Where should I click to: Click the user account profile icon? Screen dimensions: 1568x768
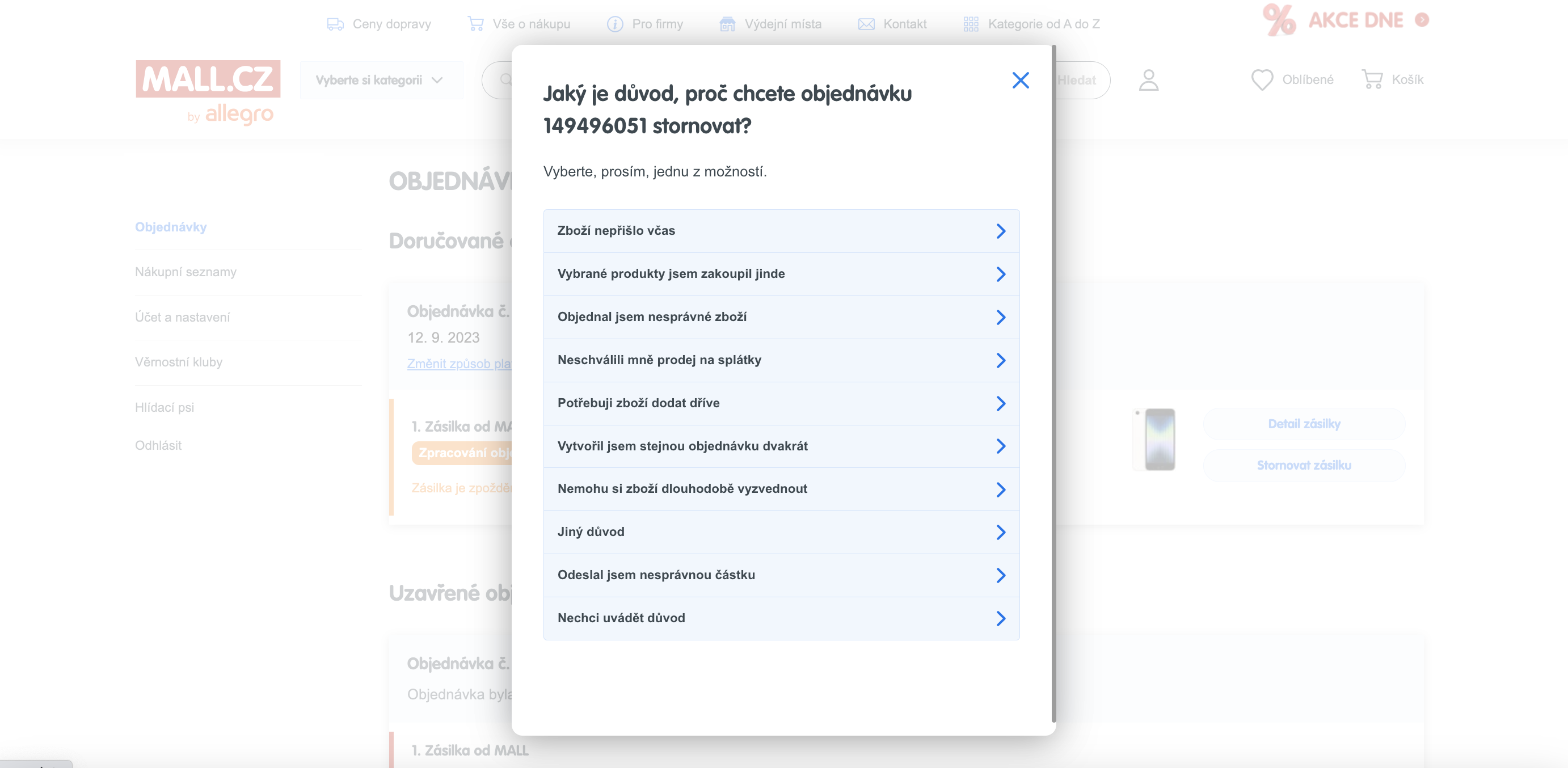click(x=1148, y=81)
